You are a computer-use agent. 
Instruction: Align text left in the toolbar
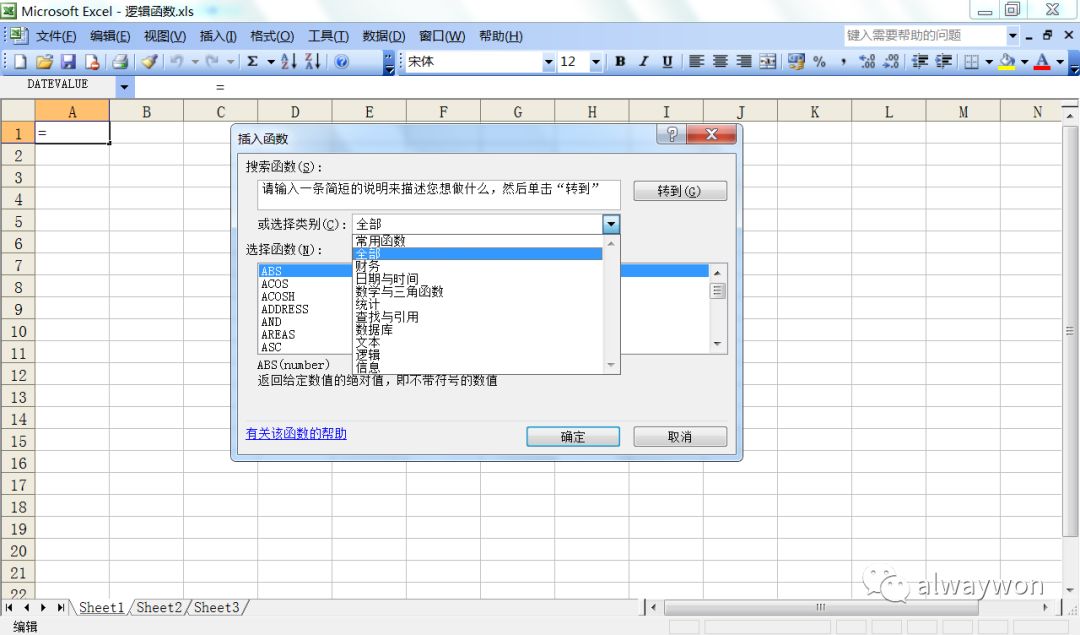click(x=696, y=61)
